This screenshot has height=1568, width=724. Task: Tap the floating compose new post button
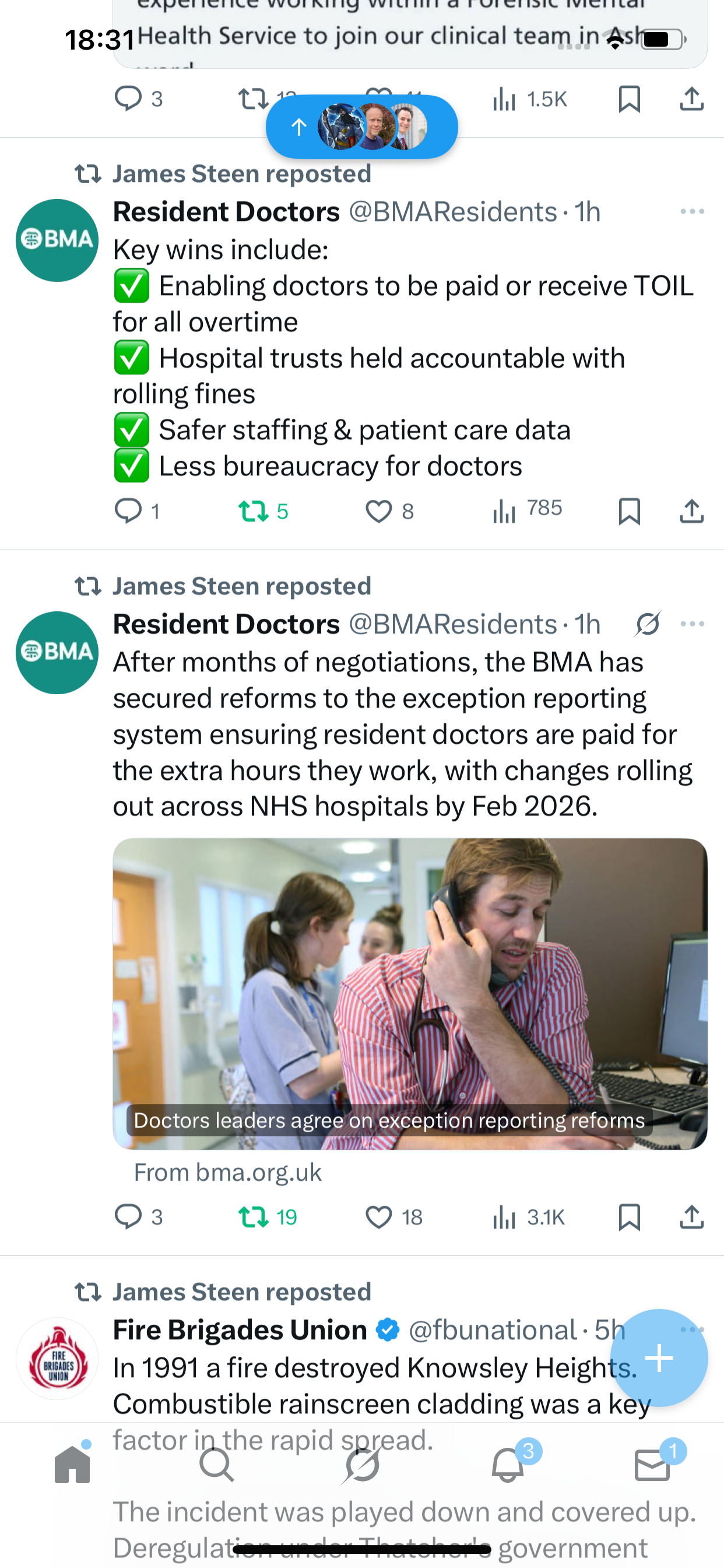659,1357
